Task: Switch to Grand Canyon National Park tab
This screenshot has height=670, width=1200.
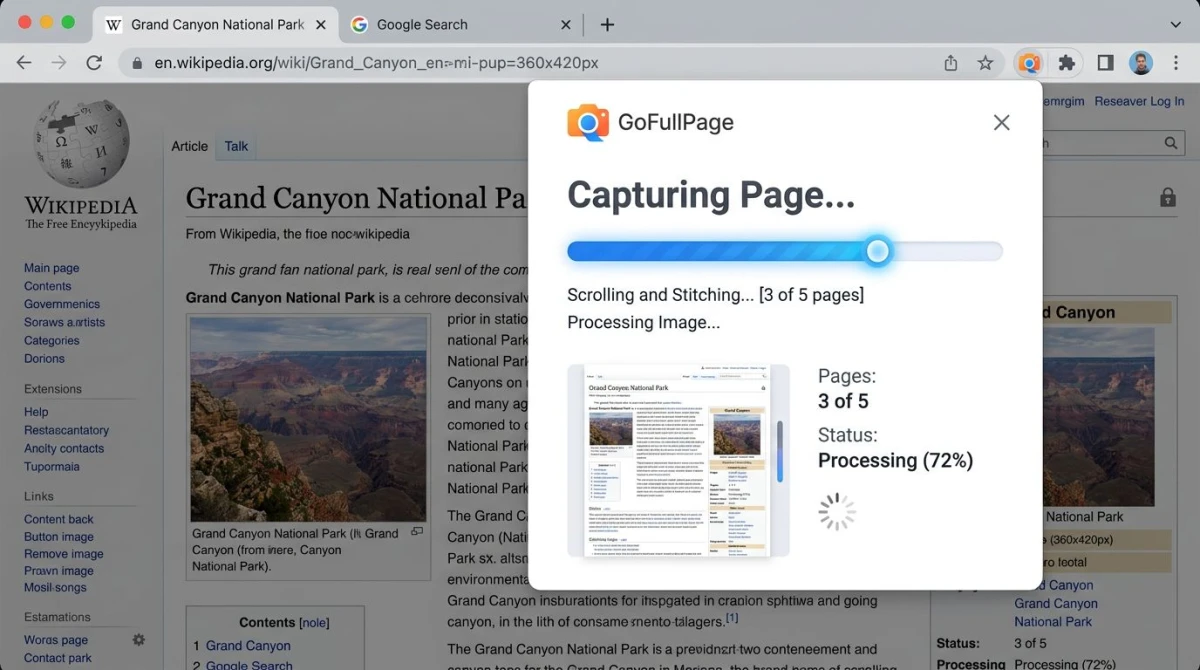Action: coord(218,25)
